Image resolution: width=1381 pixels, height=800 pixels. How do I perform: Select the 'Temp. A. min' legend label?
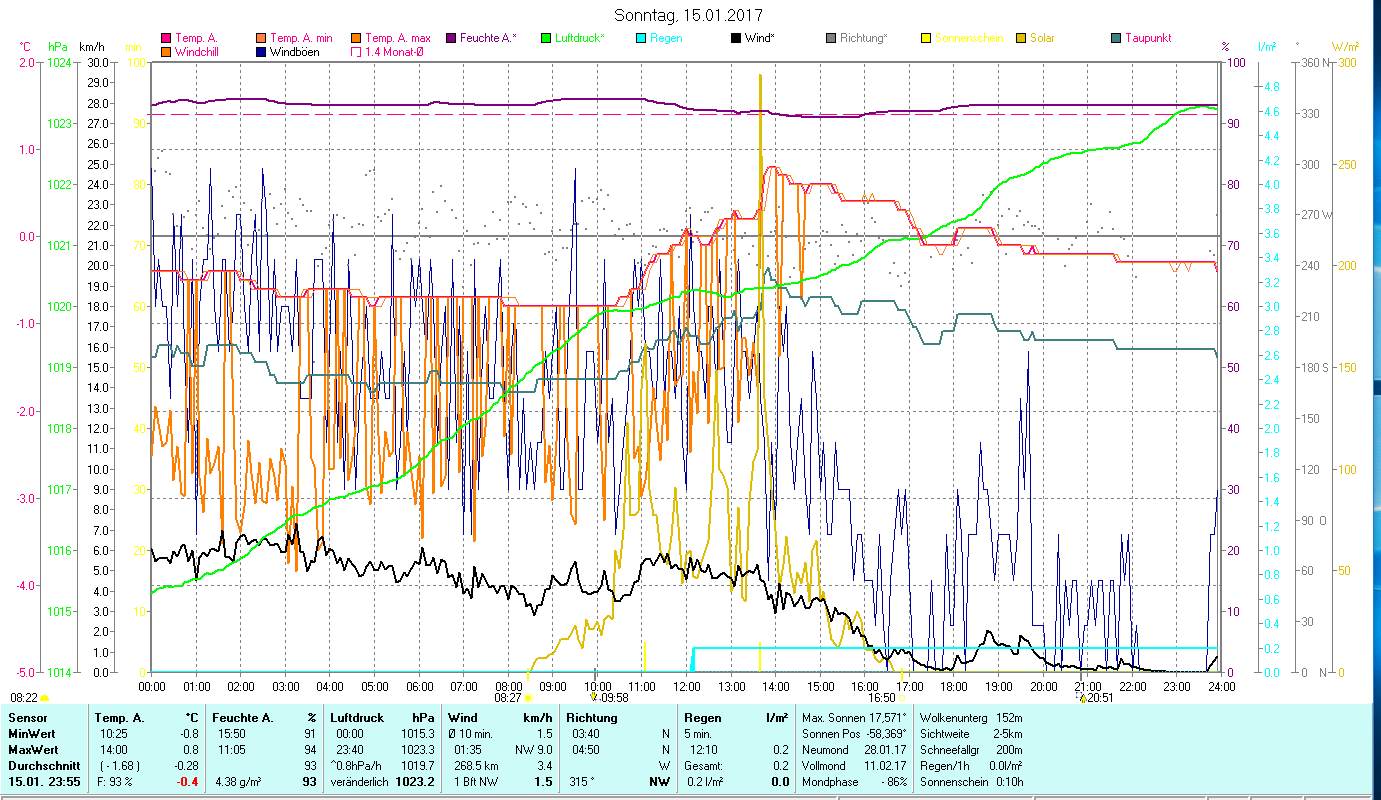[x=301, y=38]
